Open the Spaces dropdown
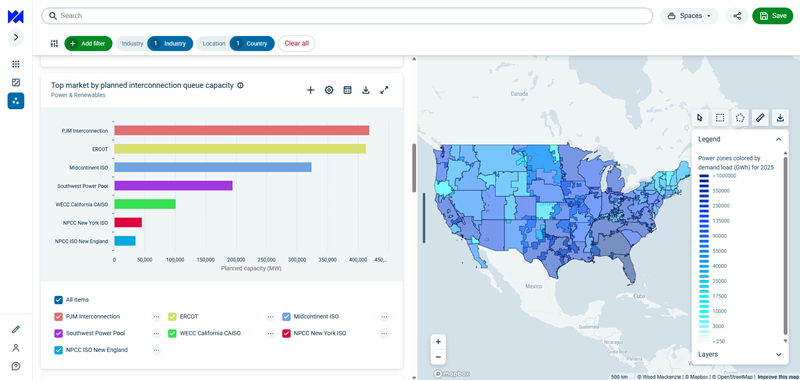This screenshot has width=800, height=380. pos(689,16)
